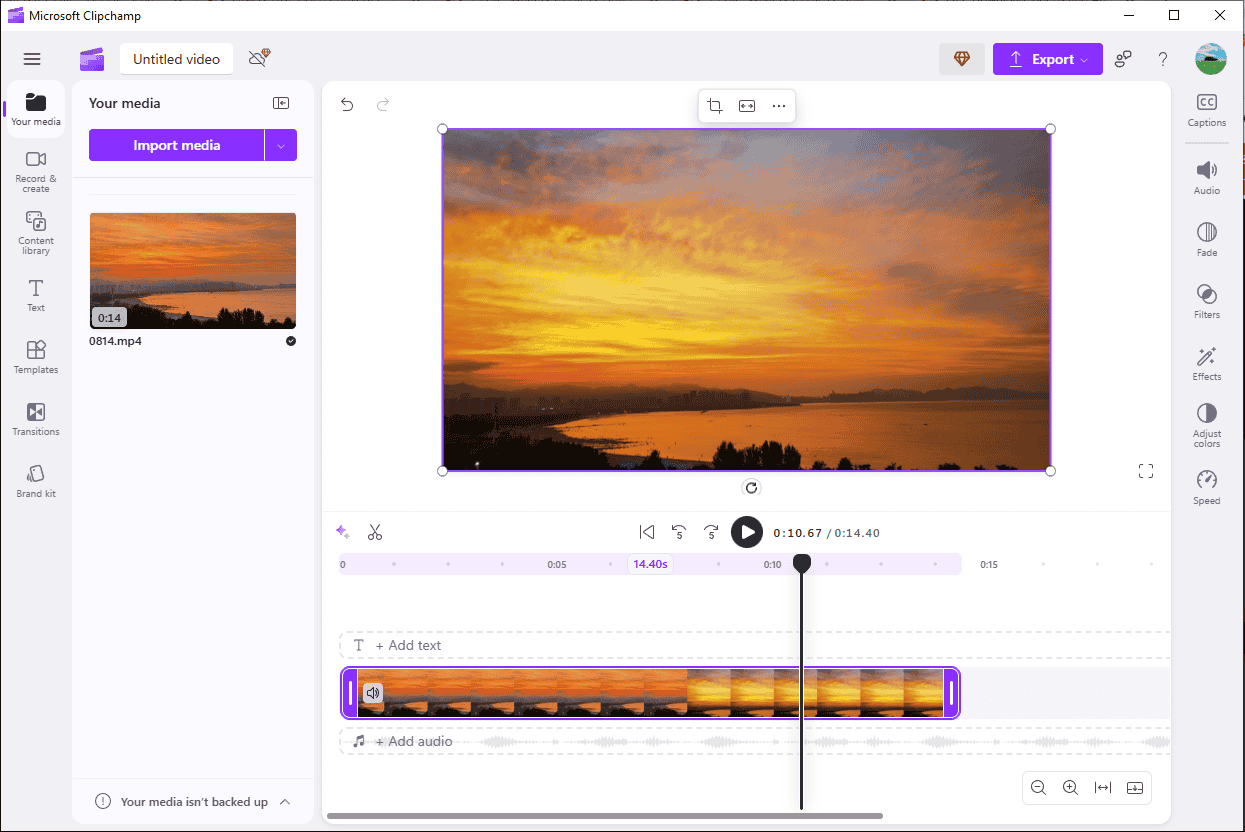Click the Import media button

(176, 145)
